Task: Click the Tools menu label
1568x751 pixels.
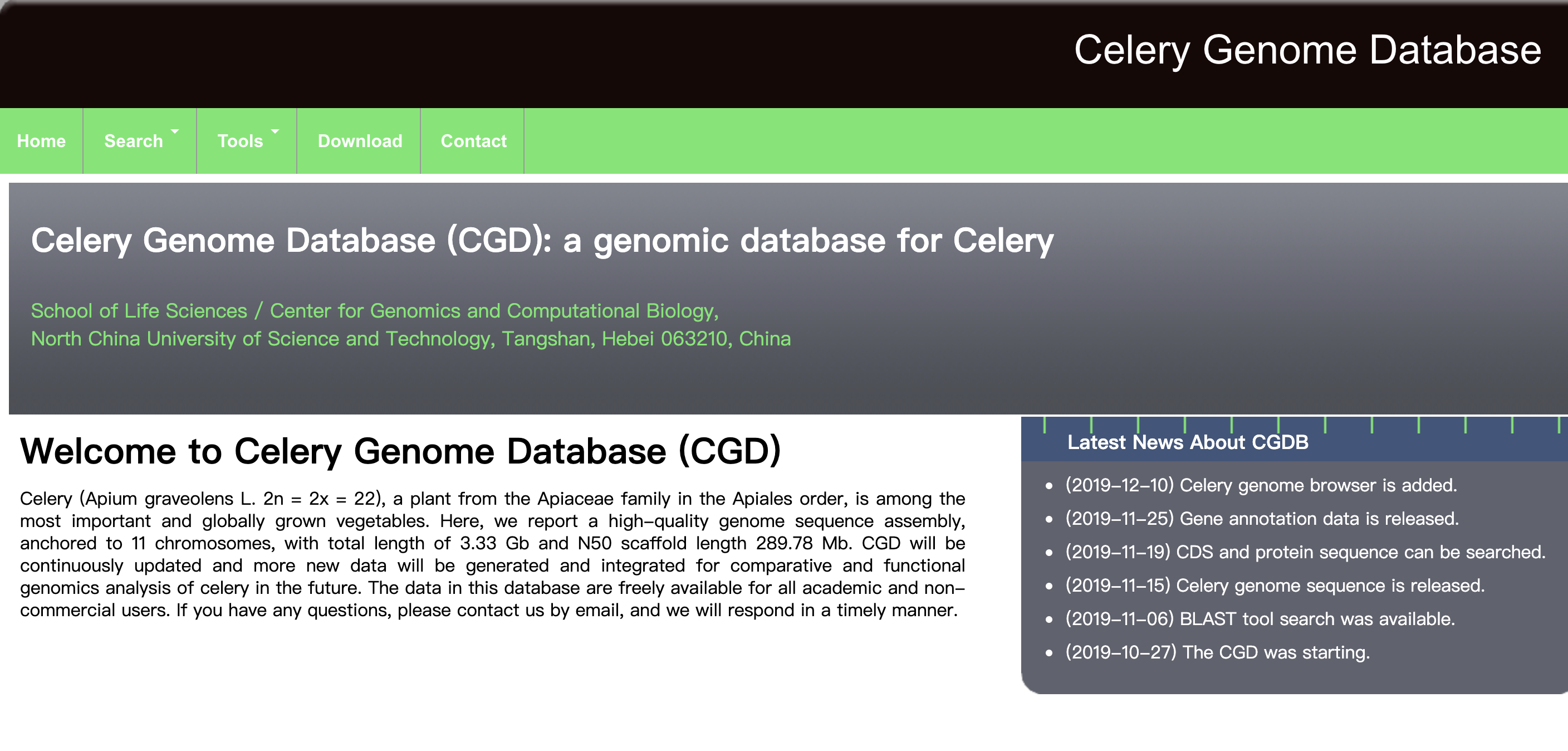Action: [240, 141]
